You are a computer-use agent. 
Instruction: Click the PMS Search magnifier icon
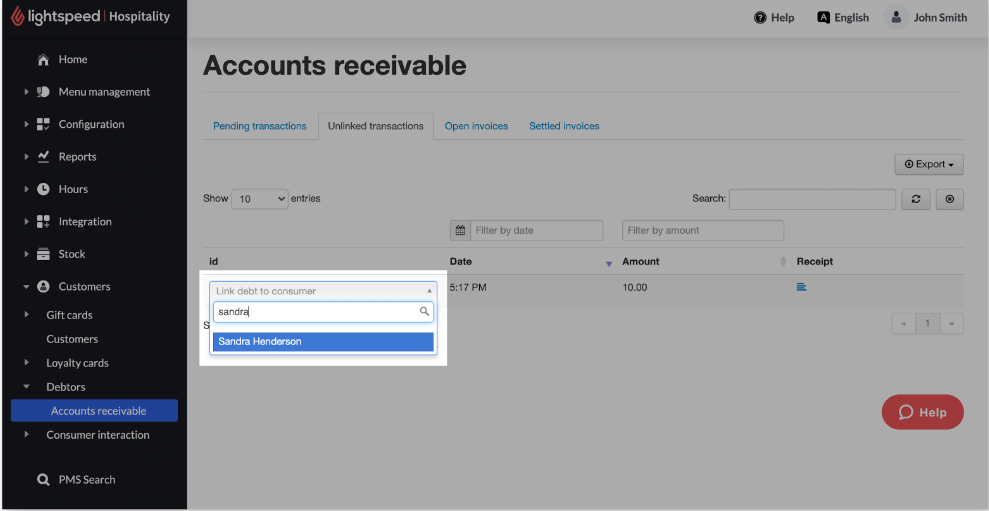click(x=43, y=480)
